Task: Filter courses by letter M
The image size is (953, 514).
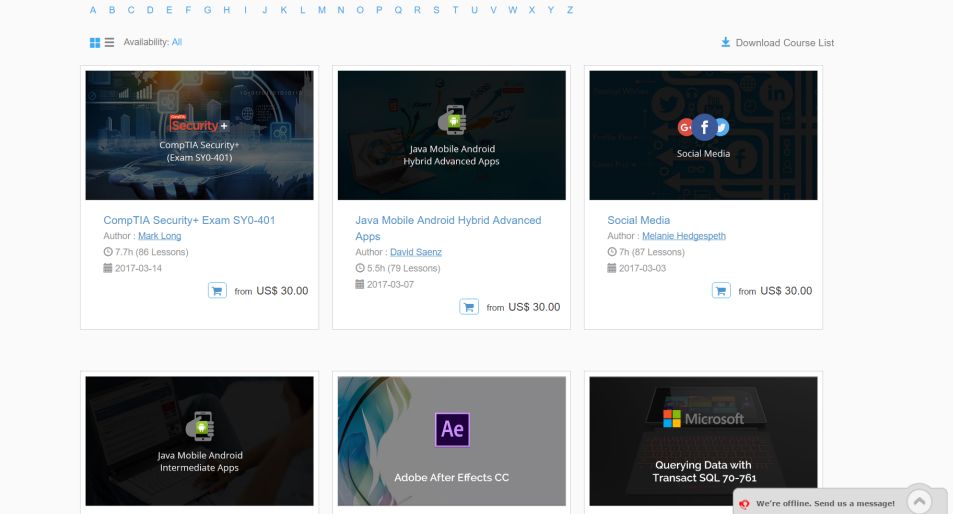Action: [x=322, y=10]
